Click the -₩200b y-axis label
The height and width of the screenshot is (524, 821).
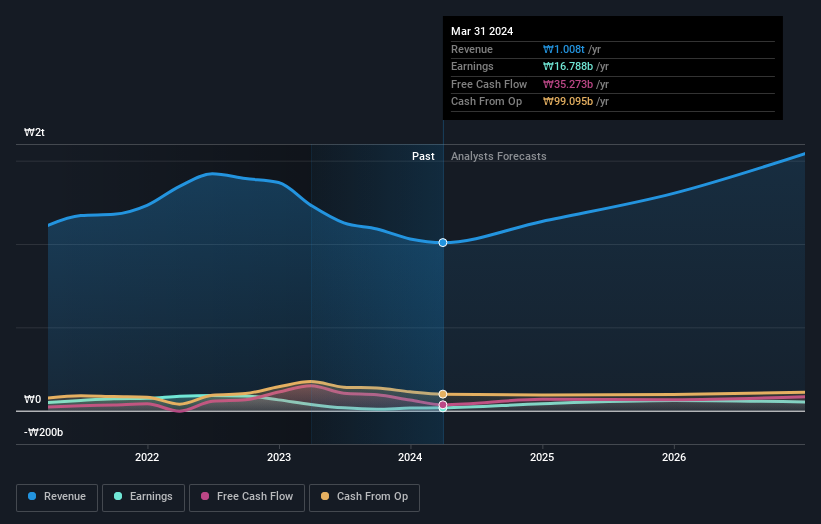point(43,432)
